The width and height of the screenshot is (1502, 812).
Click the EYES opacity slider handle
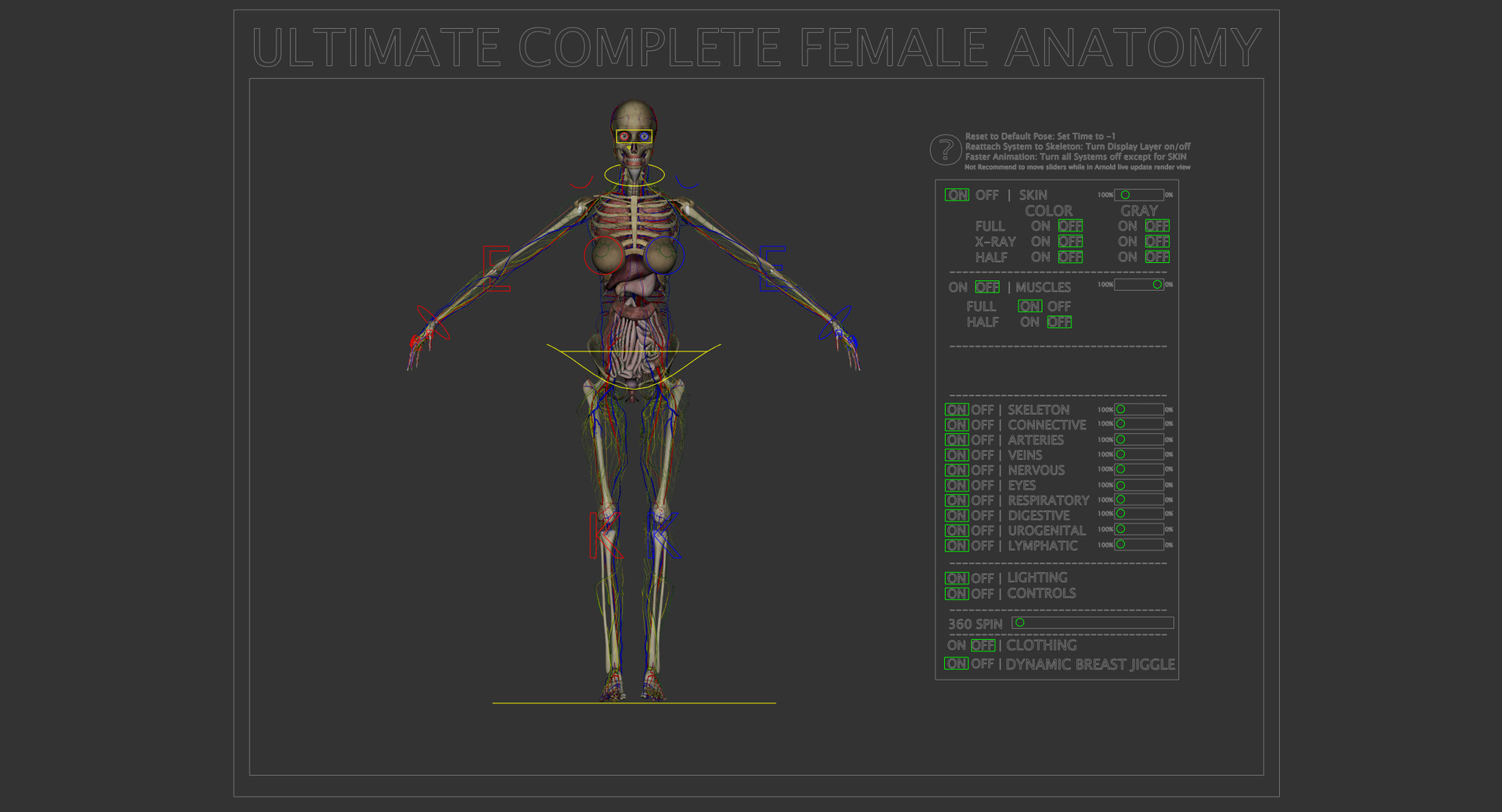point(1120,485)
